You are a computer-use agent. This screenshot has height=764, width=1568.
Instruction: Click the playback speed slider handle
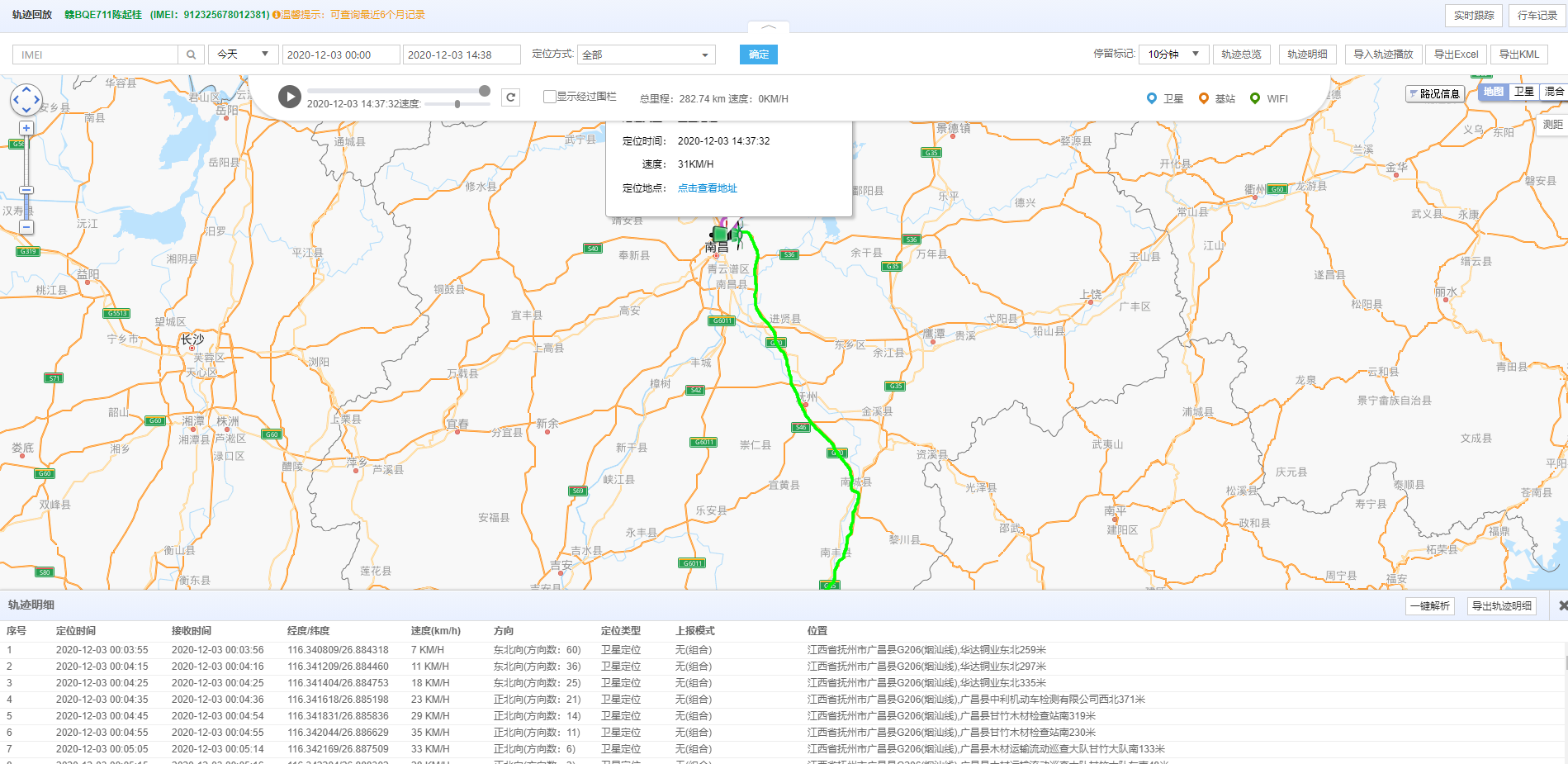coord(457,104)
